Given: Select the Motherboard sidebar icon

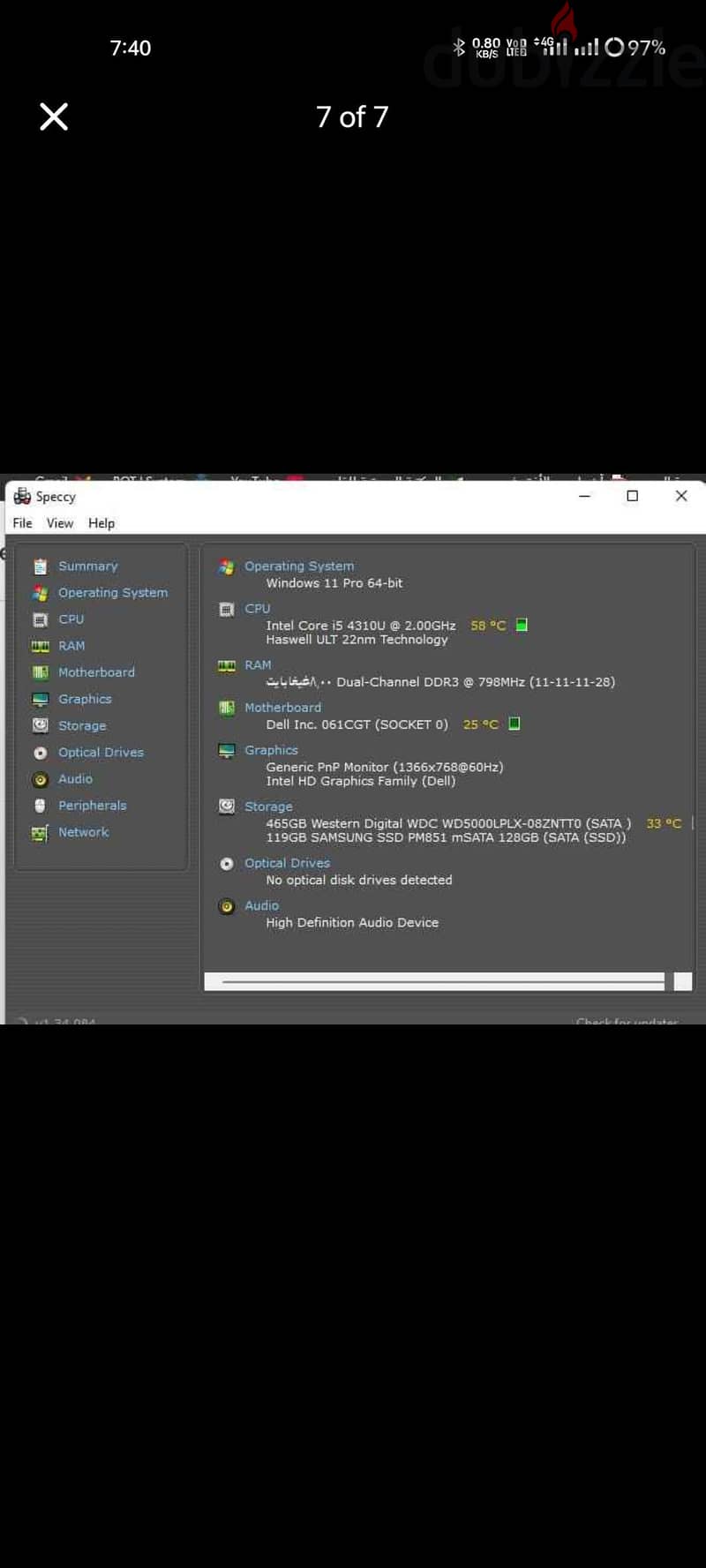Looking at the screenshot, I should pos(40,672).
